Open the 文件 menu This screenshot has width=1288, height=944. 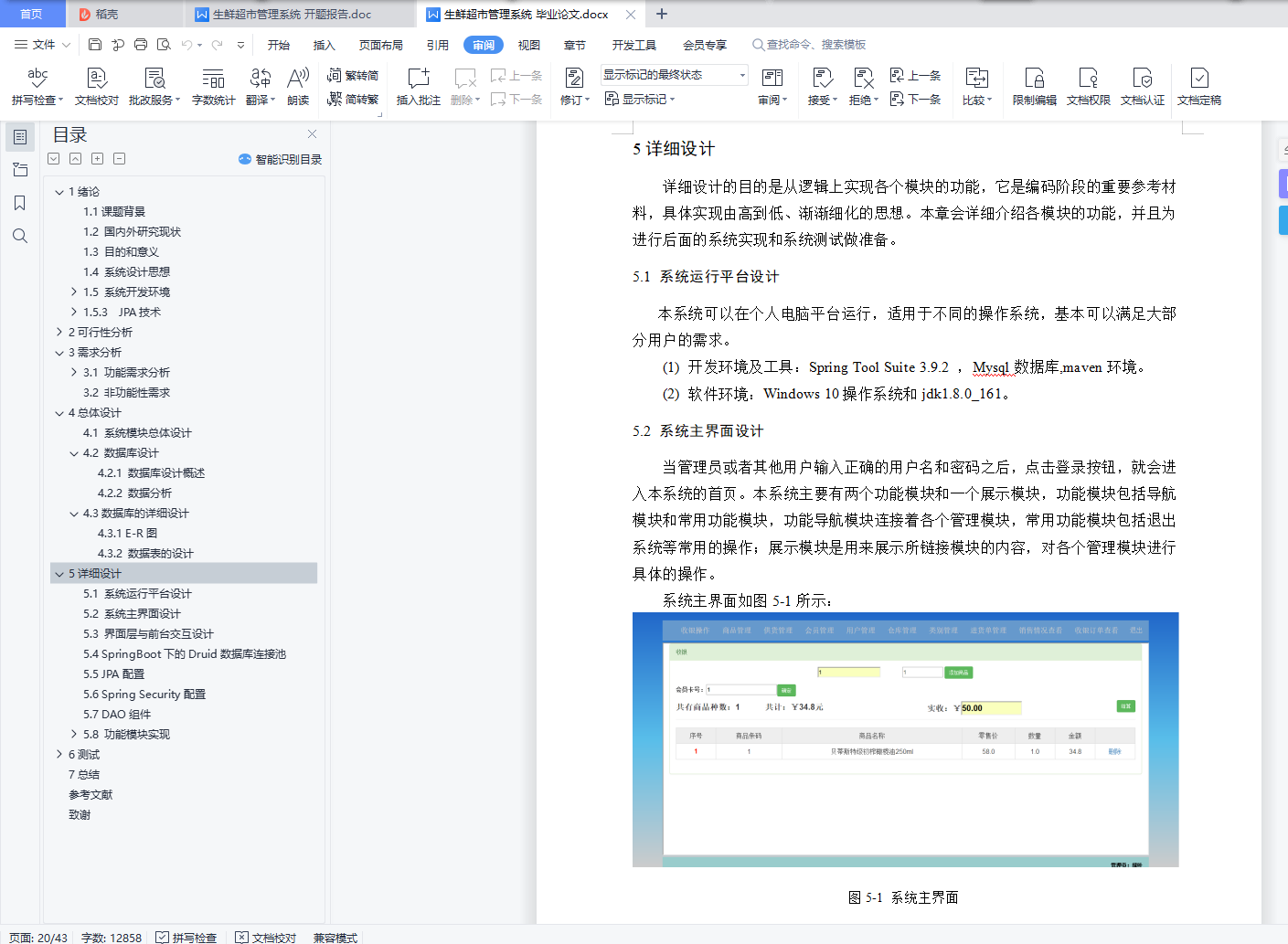click(42, 45)
